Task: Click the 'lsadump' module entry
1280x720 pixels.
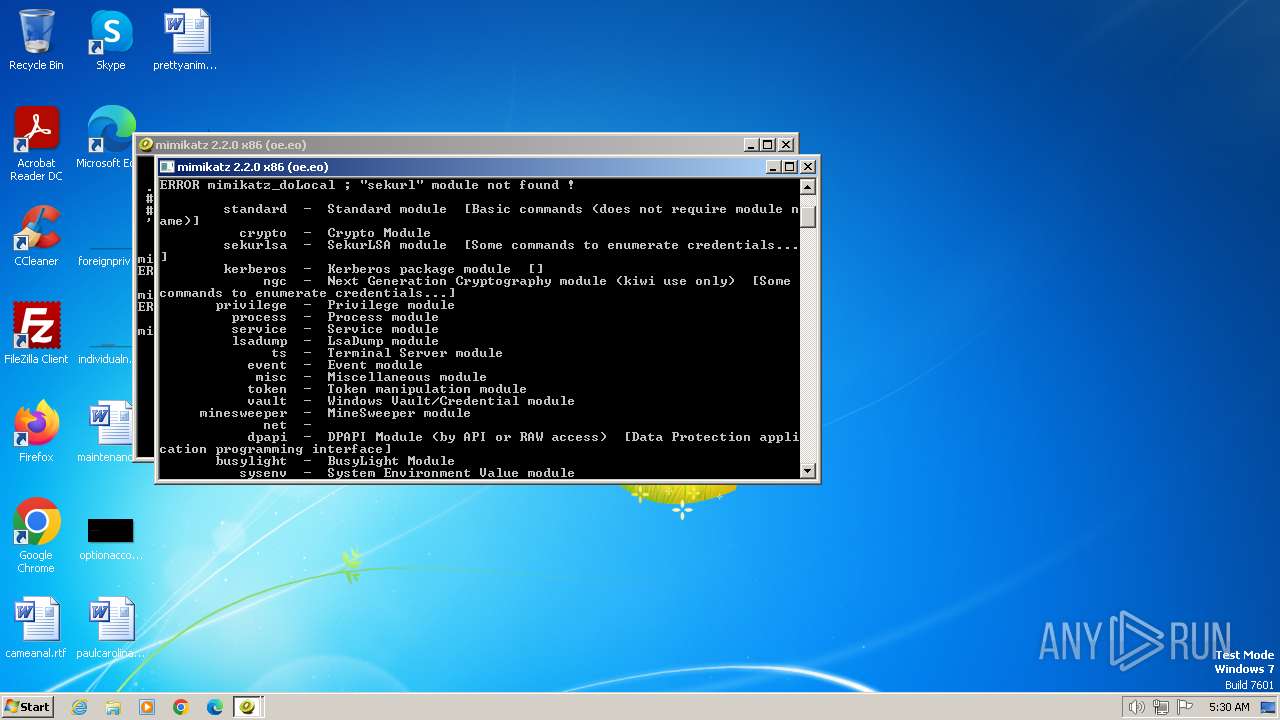Action: pos(335,341)
